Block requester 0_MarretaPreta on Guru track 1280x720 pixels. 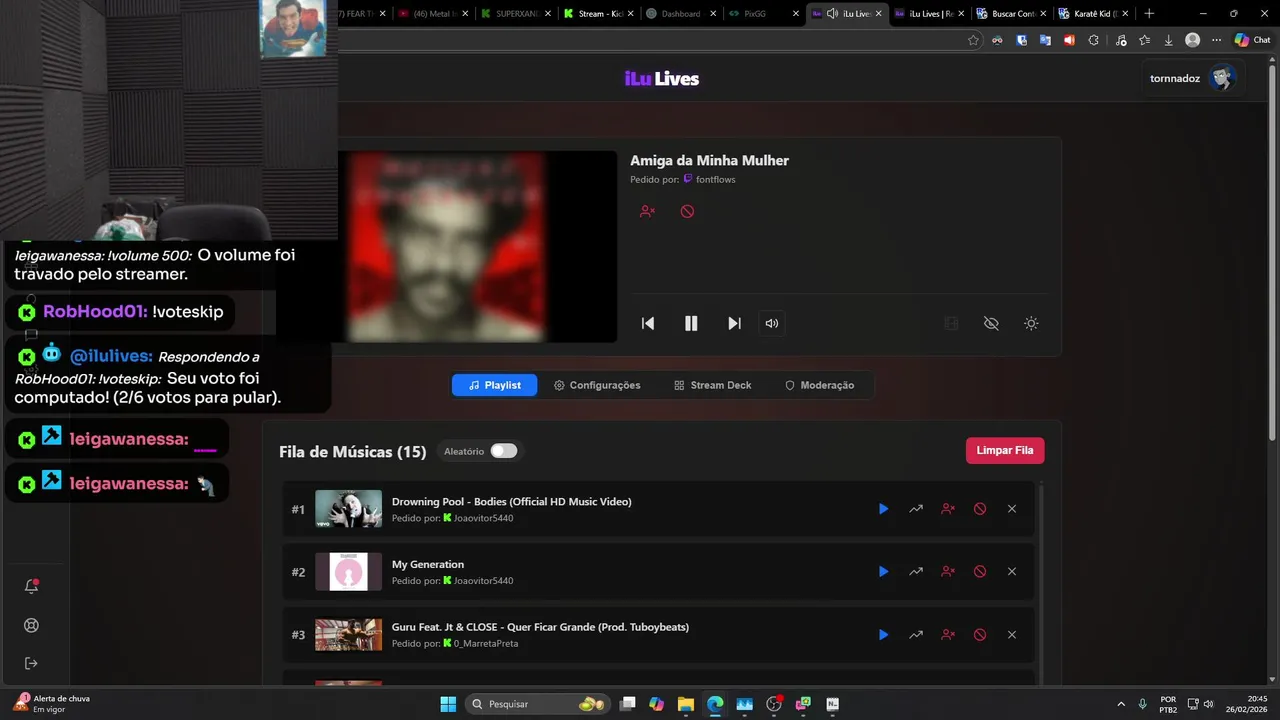(x=947, y=635)
